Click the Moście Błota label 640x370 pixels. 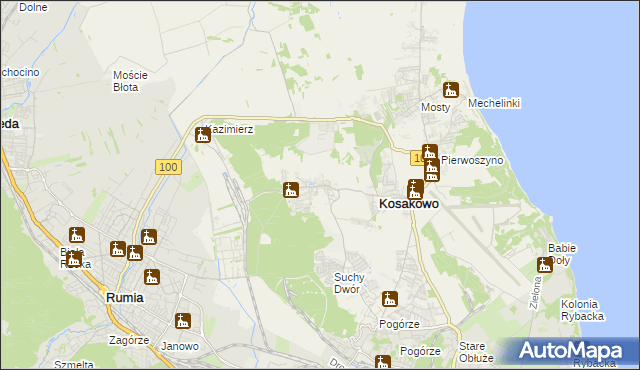(130, 81)
